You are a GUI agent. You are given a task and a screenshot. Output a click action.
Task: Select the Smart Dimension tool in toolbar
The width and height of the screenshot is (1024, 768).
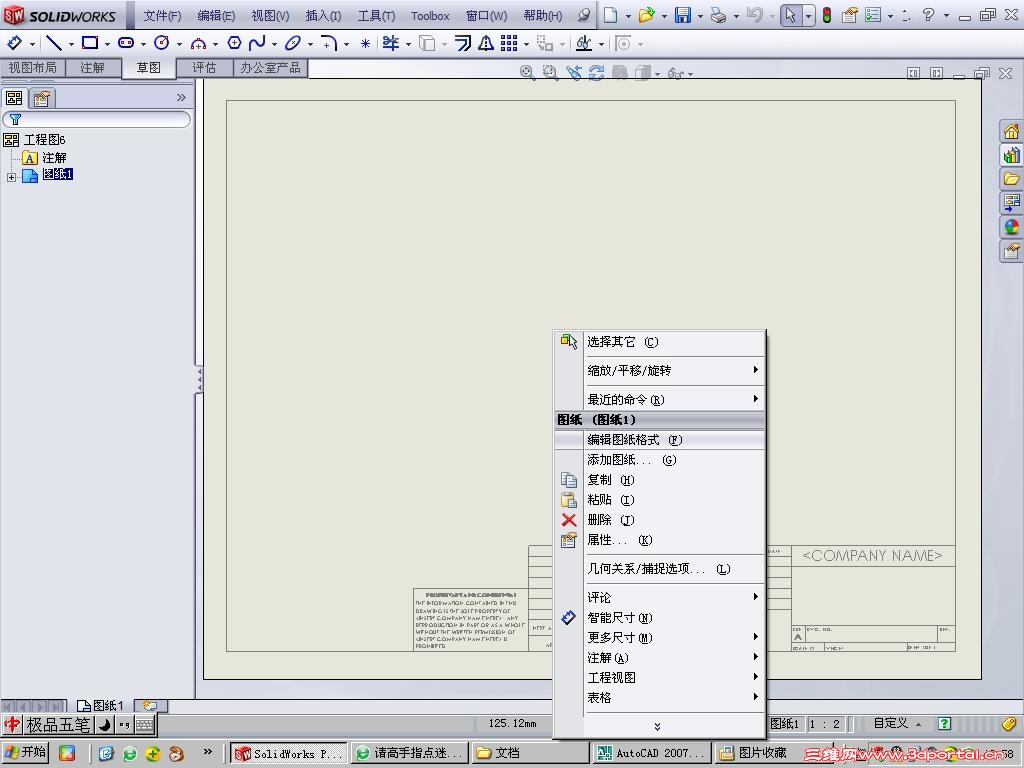tap(14, 43)
